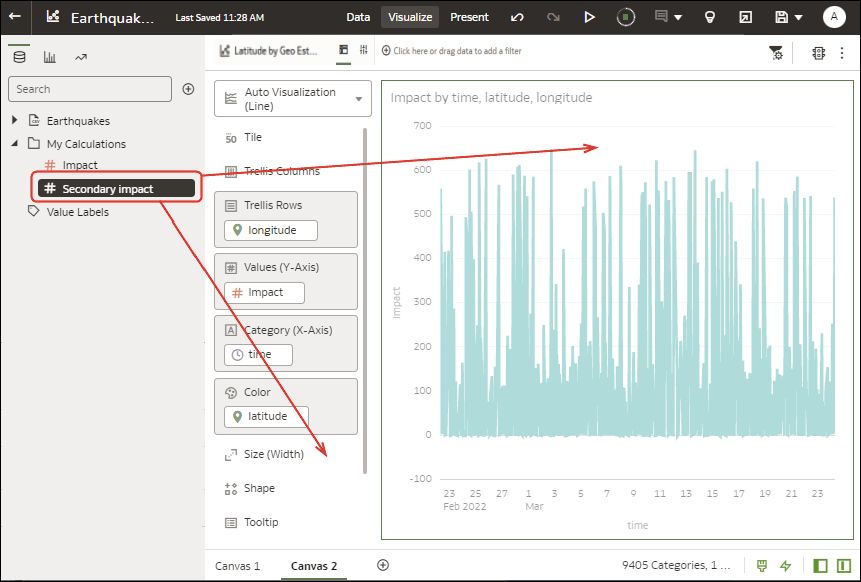Click the undo icon
Screen dimensions: 861x582
click(x=517, y=18)
